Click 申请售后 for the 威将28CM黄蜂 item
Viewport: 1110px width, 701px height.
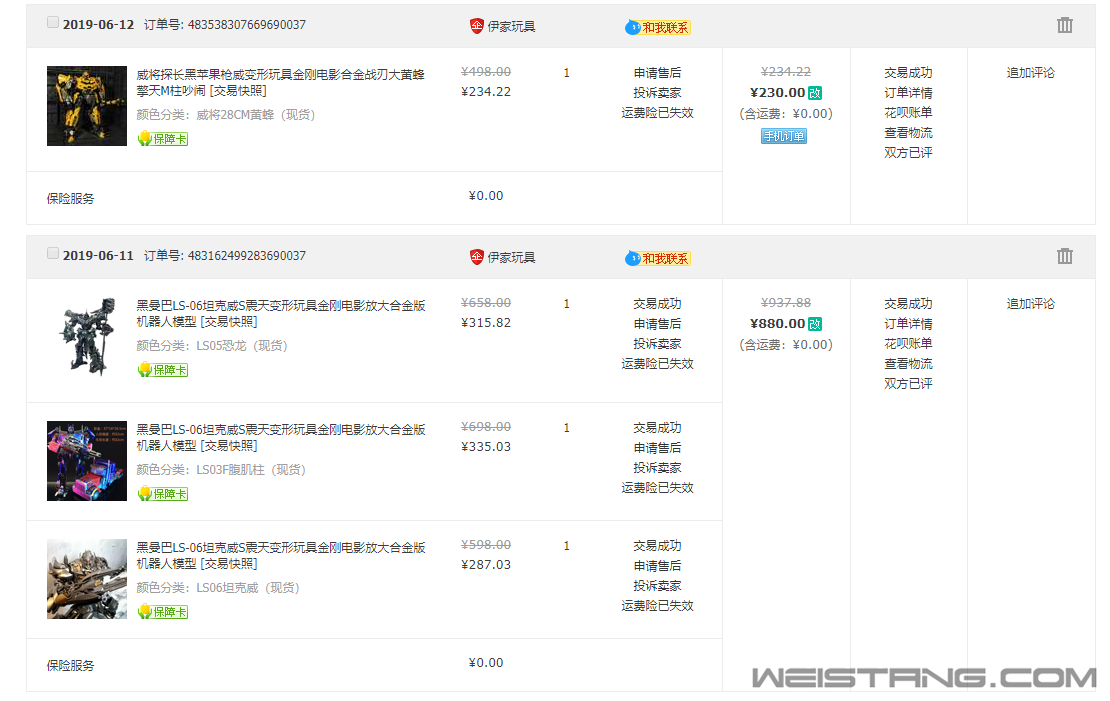point(657,72)
